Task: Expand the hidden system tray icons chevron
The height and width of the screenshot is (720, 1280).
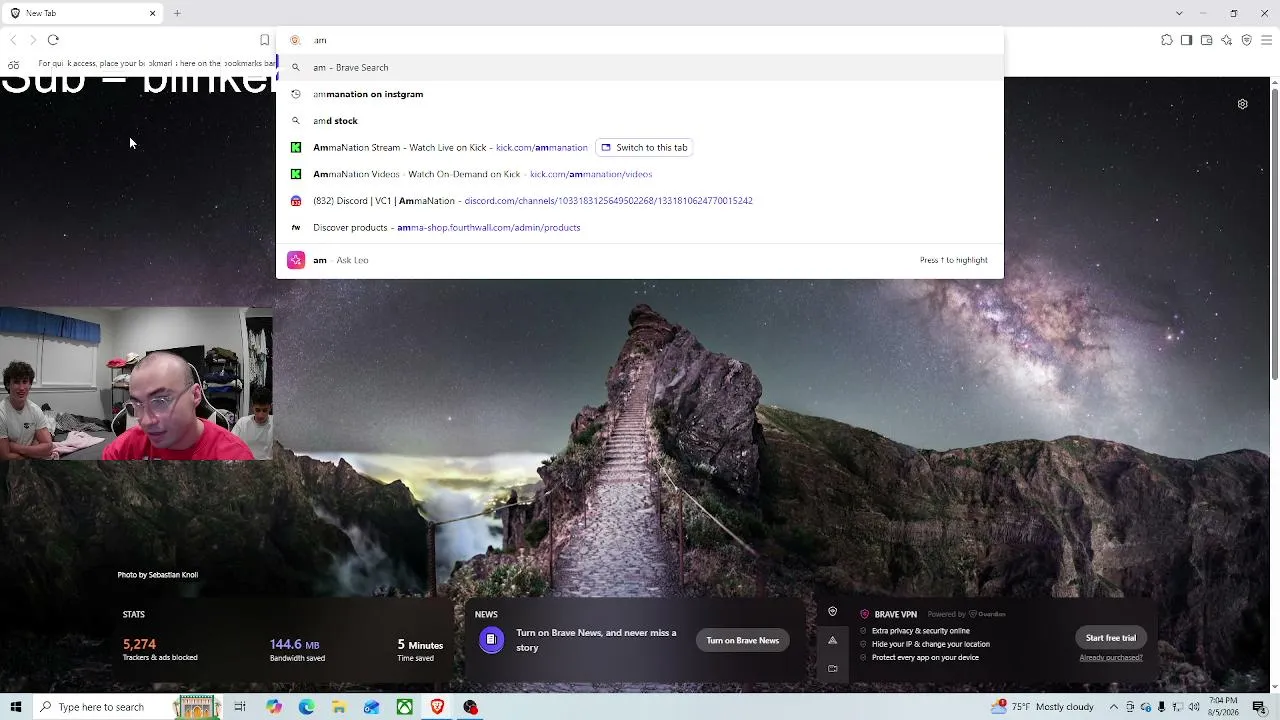Action: pos(1114,707)
